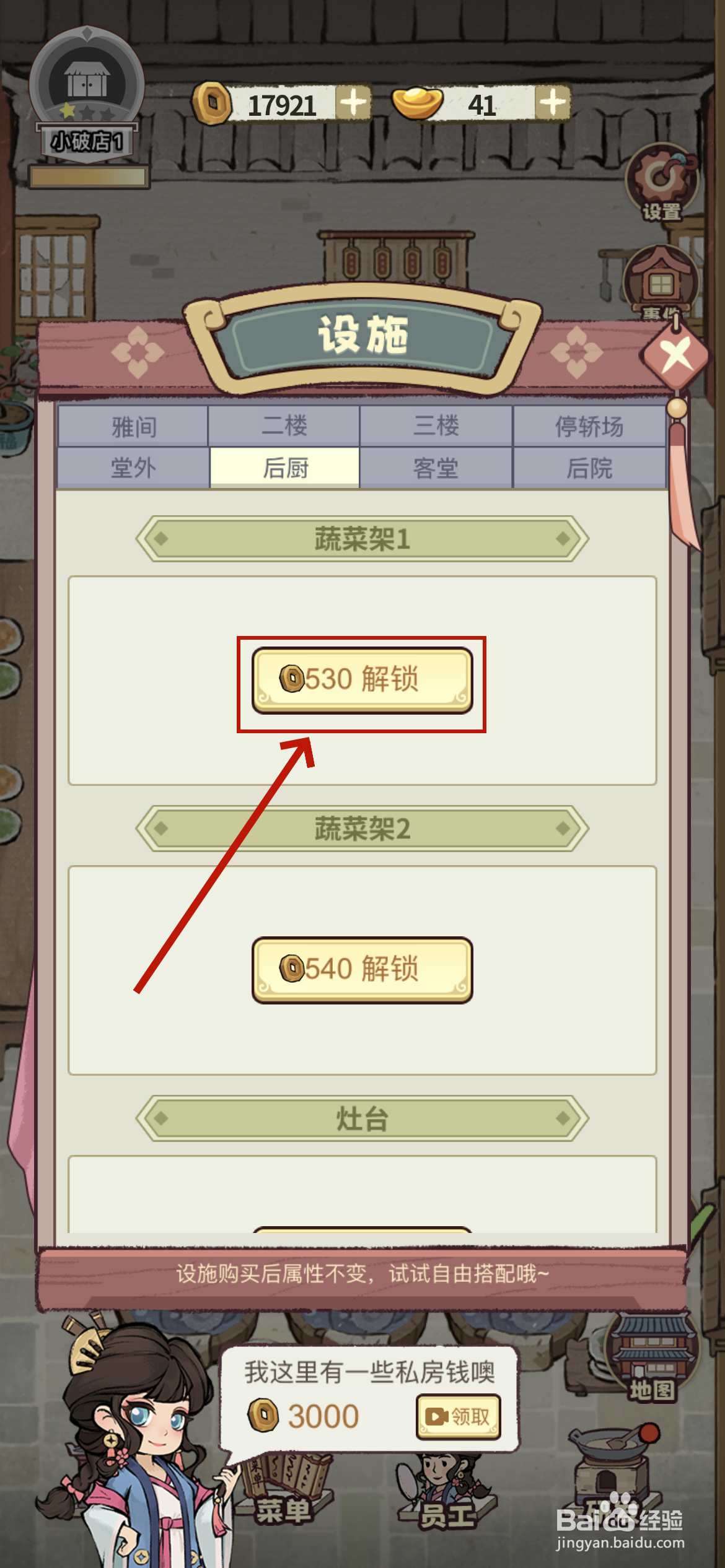The image size is (725, 1568).
Task: Add gold ingots with plus icon
Action: point(552,103)
